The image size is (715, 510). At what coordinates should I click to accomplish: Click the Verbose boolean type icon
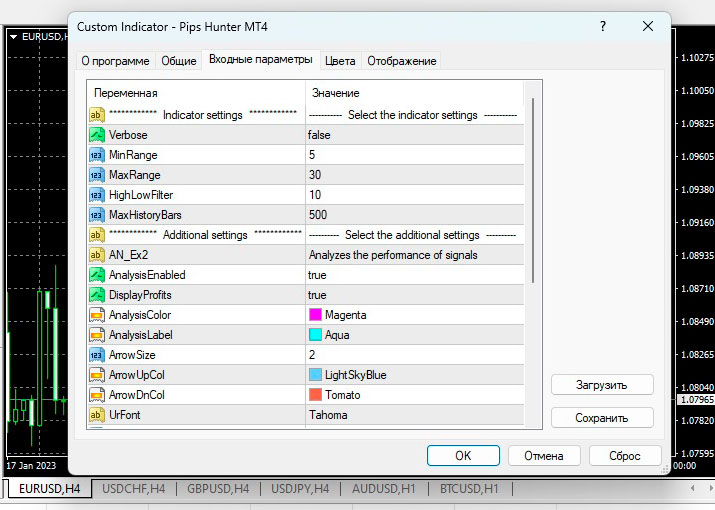97,135
